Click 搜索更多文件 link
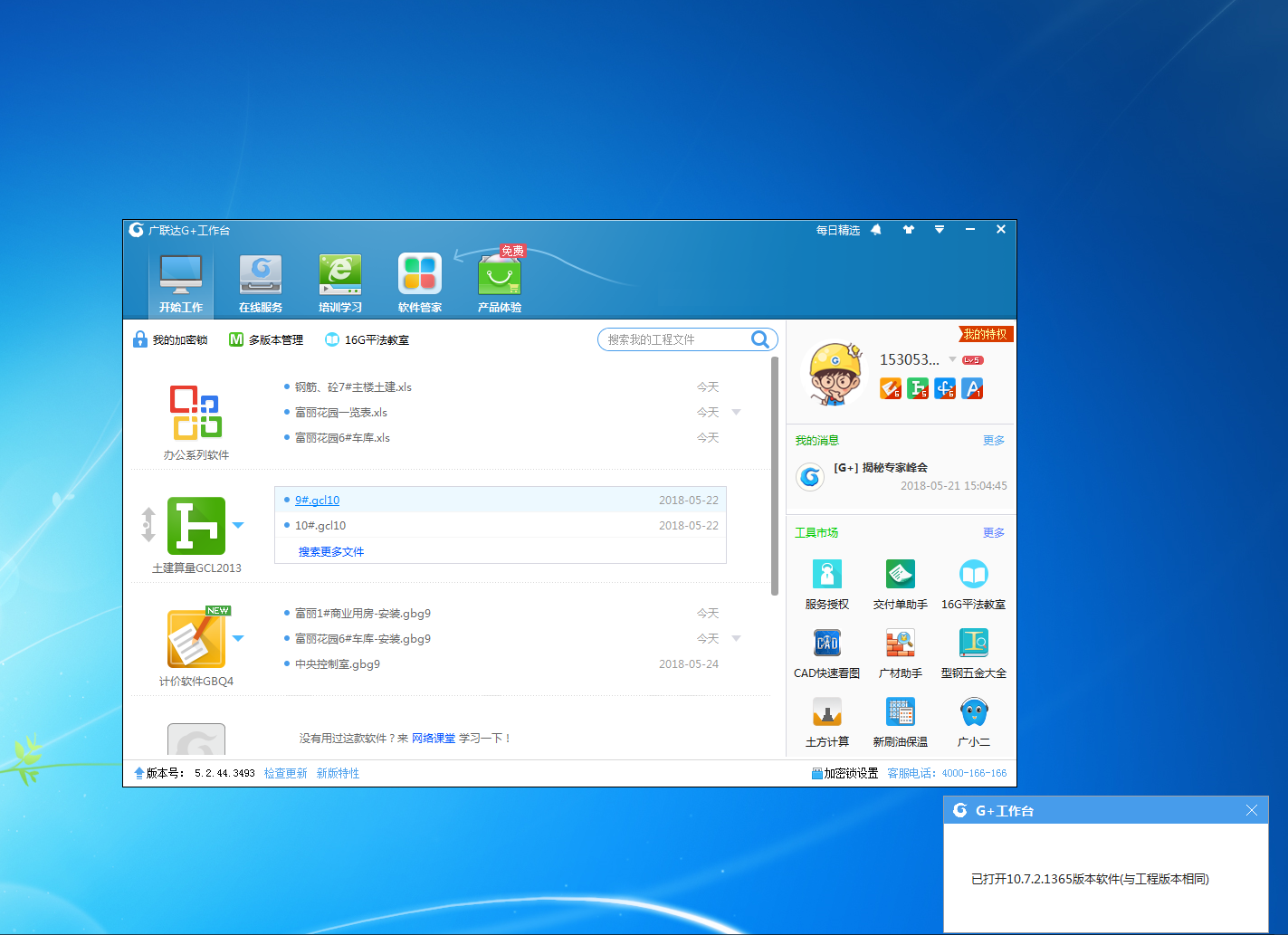 pos(331,551)
